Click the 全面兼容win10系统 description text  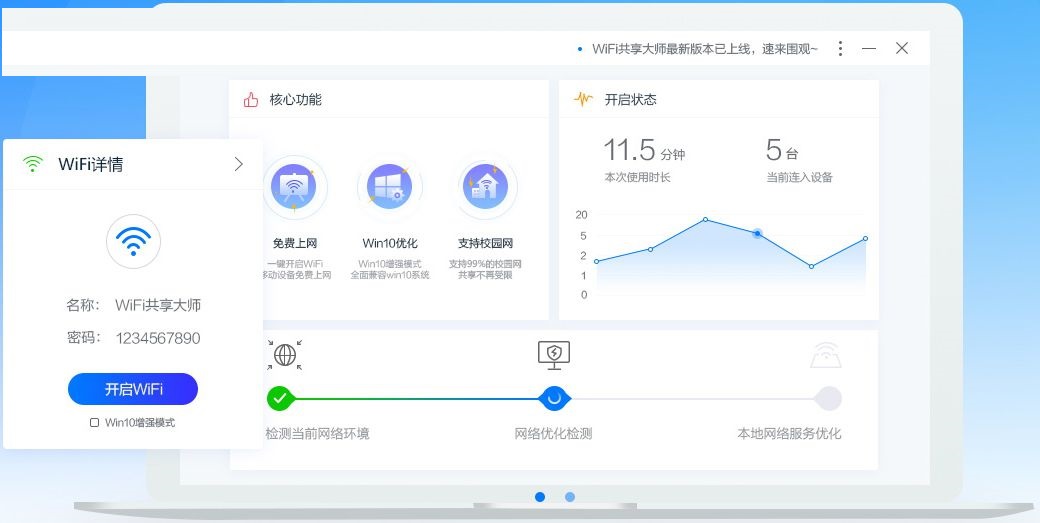389,275
